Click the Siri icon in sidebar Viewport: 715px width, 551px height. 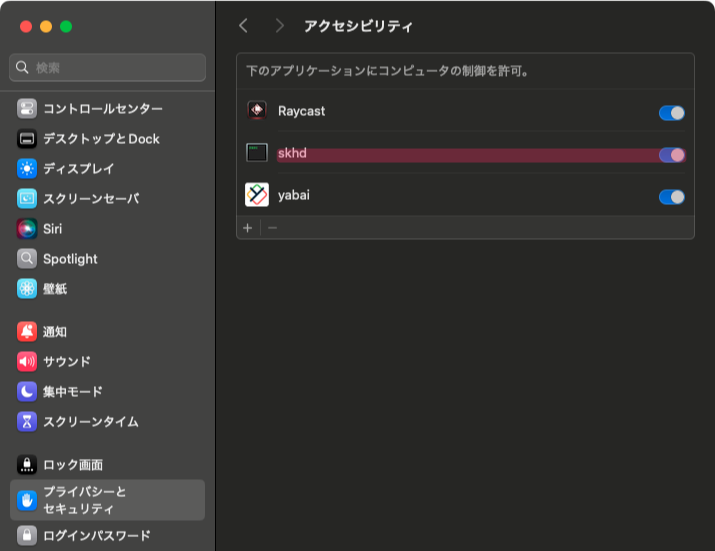click(x=27, y=229)
